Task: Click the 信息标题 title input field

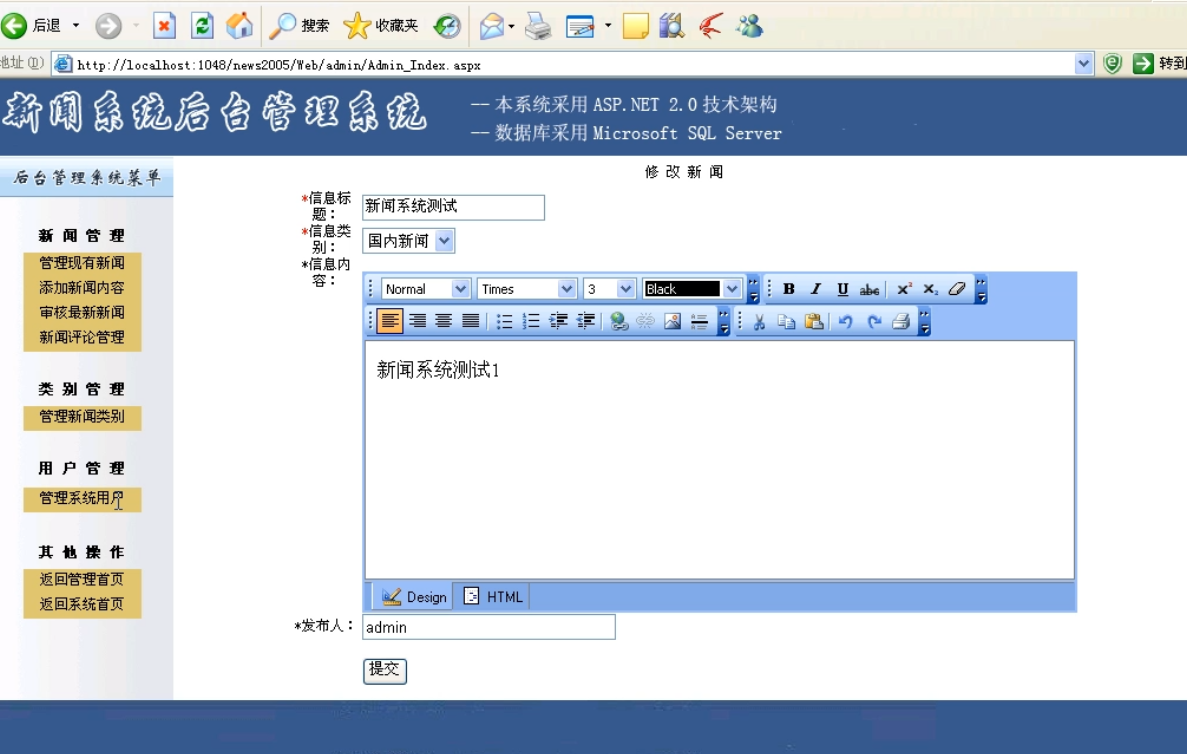Action: [453, 207]
